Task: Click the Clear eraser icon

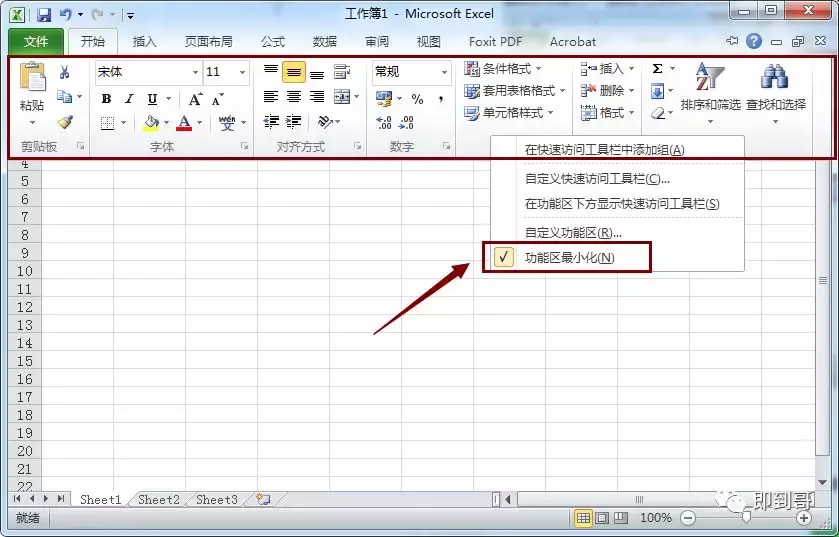Action: click(658, 113)
